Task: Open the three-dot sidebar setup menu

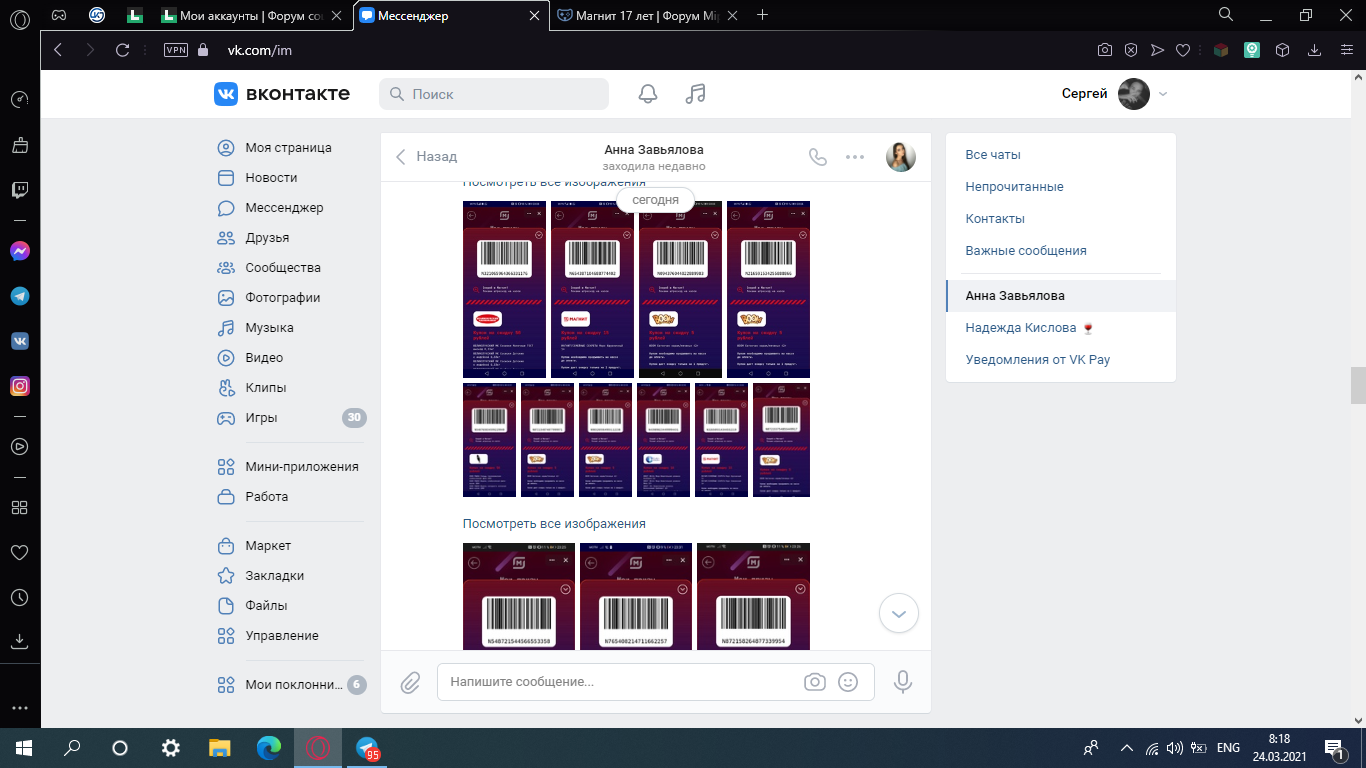Action: tap(19, 707)
